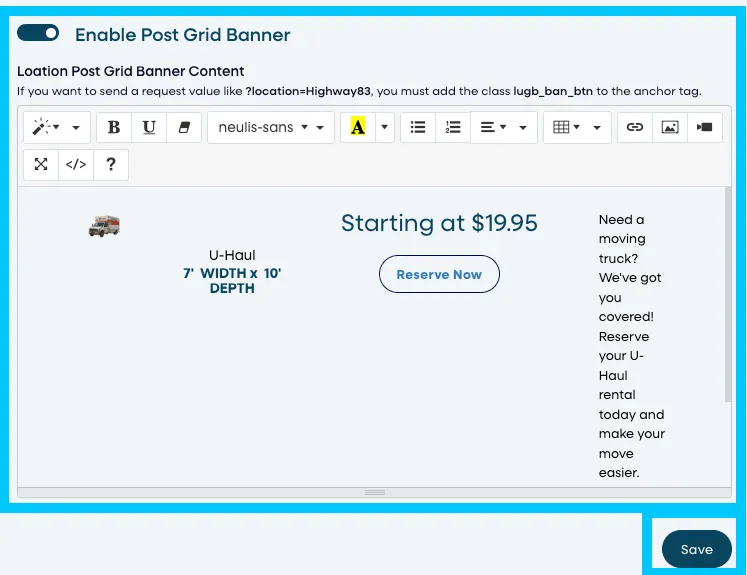747x575 pixels.
Task: Insert a video
Action: coord(705,127)
